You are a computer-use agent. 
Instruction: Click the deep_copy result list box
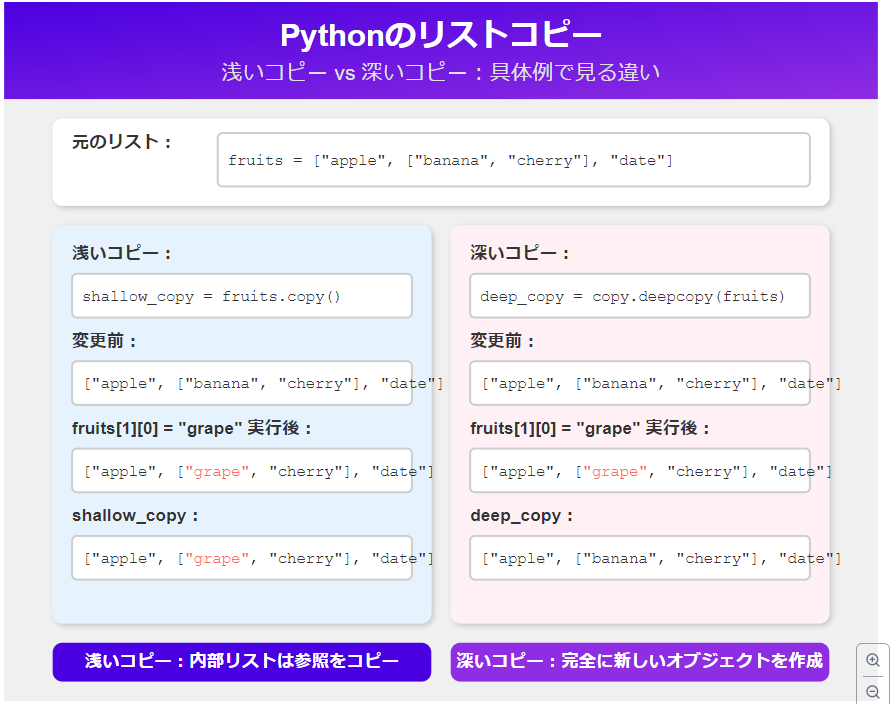point(640,558)
